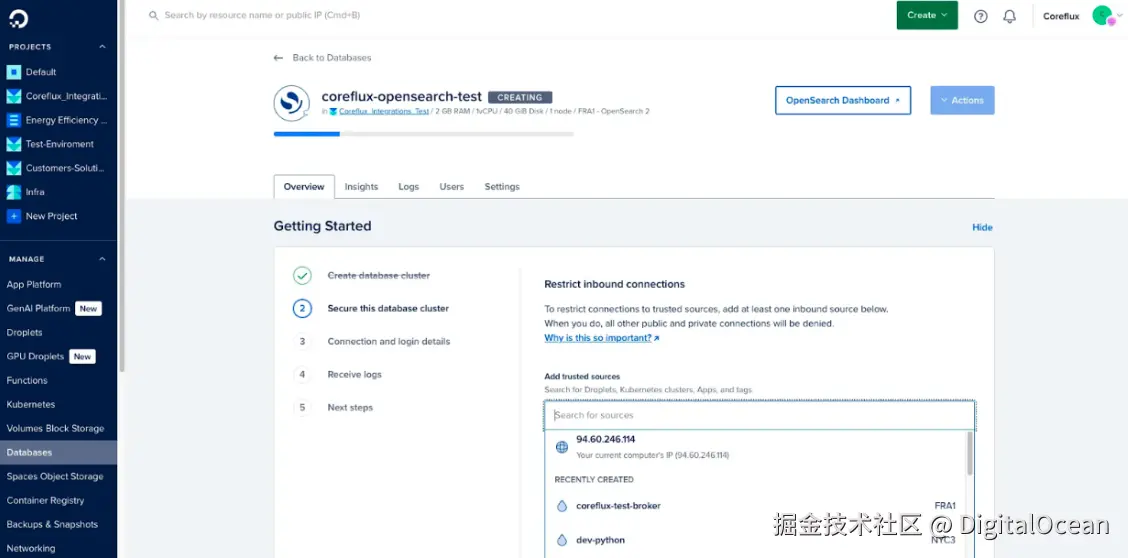The height and width of the screenshot is (558, 1128).
Task: Click the DigitalOcean logo icon
Action: tap(18, 19)
